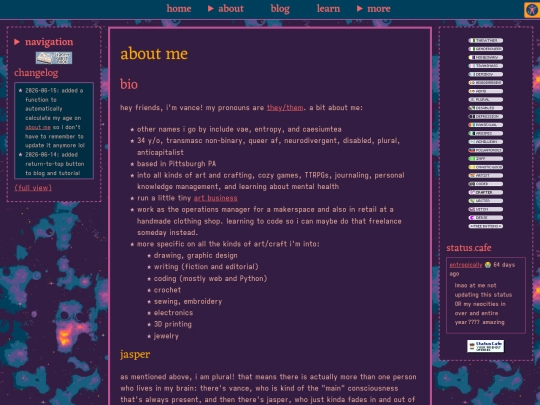Click the 'drawing, graphic design' list item
540x405 pixels.
196,256
